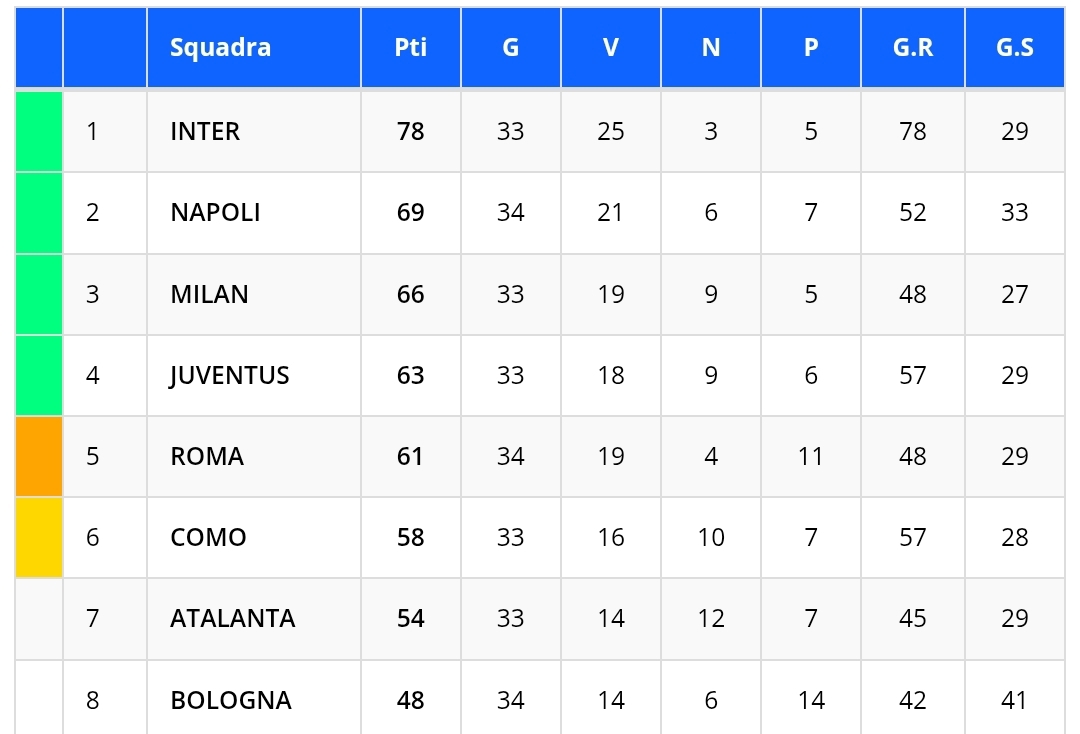Image resolution: width=1080 pixels, height=734 pixels.
Task: Open the INTER team name
Action: [x=205, y=131]
